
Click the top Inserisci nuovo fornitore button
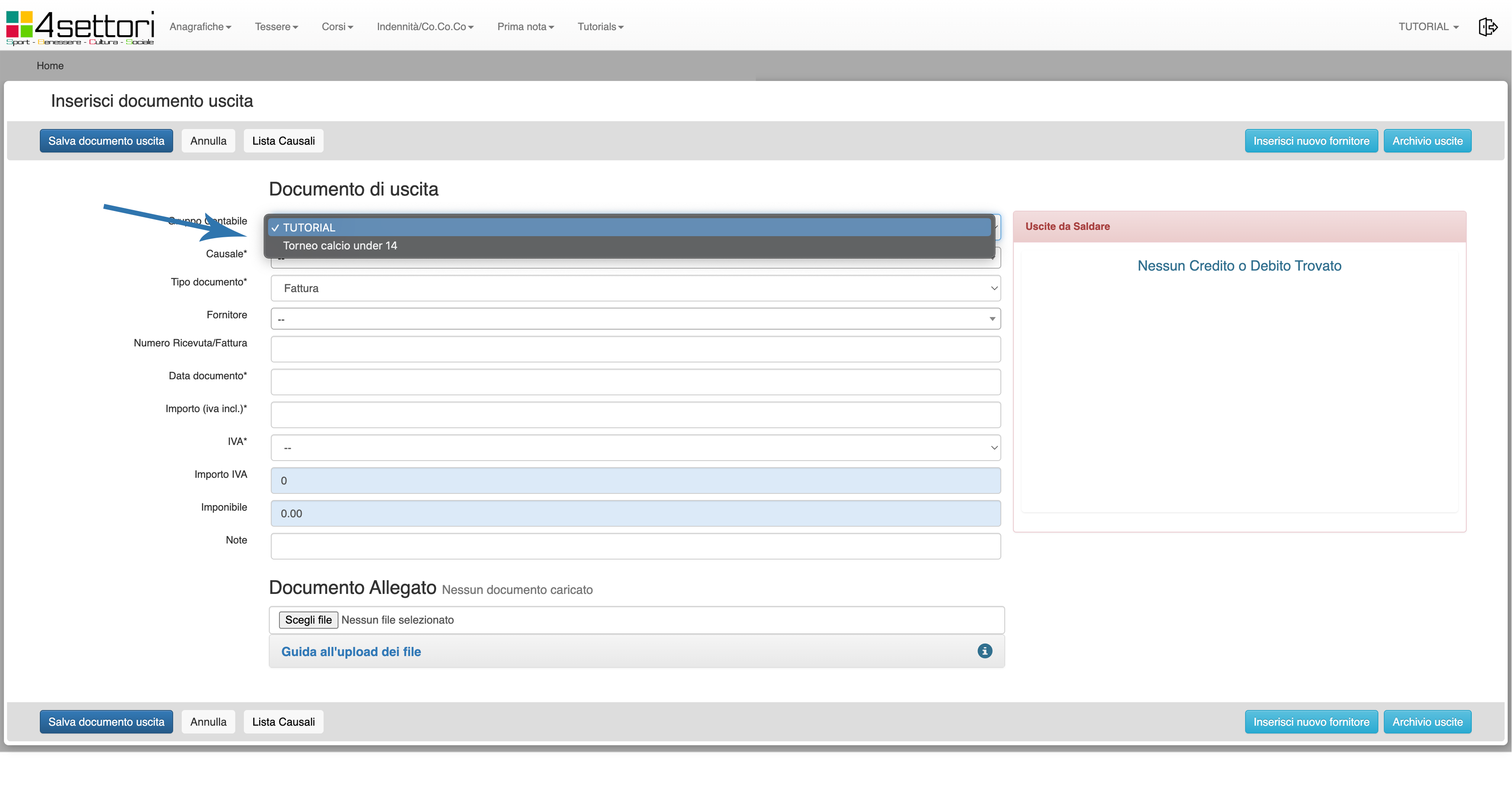pos(1311,141)
